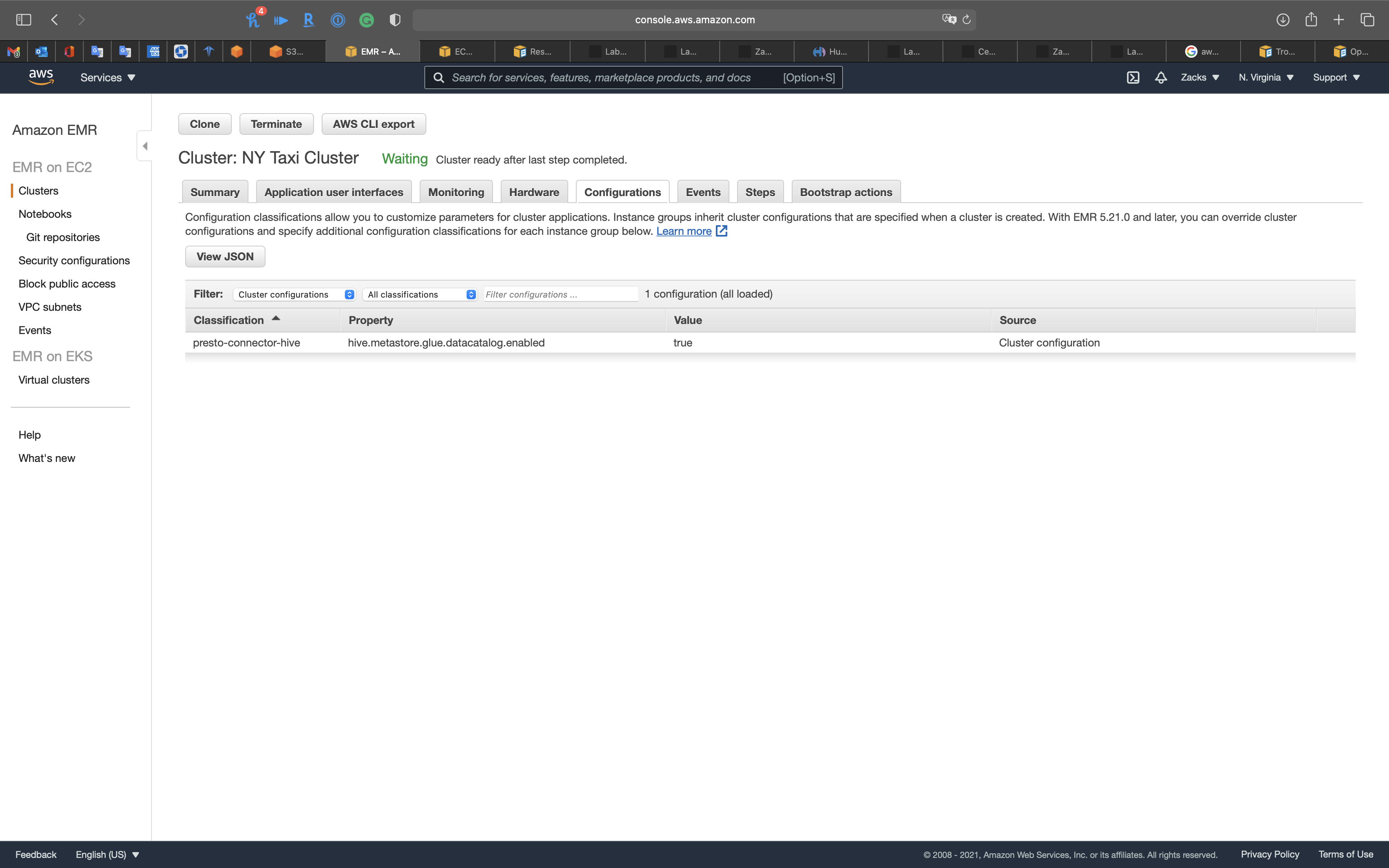Open the AWS CloudShell icon
Viewport: 1389px width, 868px height.
point(1132,77)
